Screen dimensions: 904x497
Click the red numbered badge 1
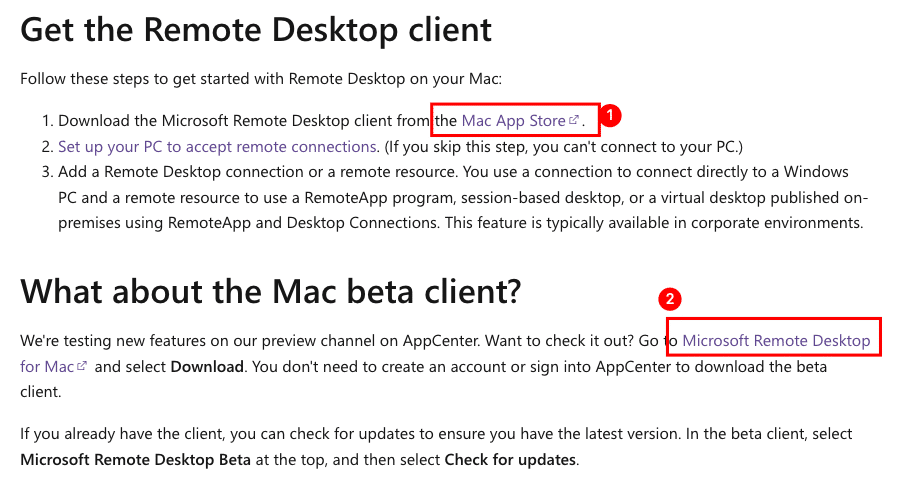click(610, 115)
